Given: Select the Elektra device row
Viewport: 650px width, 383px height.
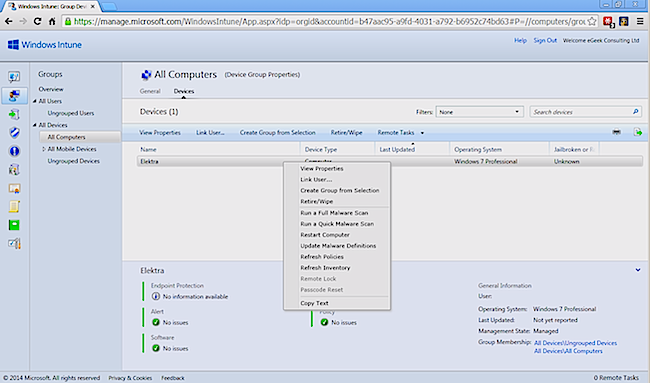Looking at the screenshot, I should click(390, 162).
